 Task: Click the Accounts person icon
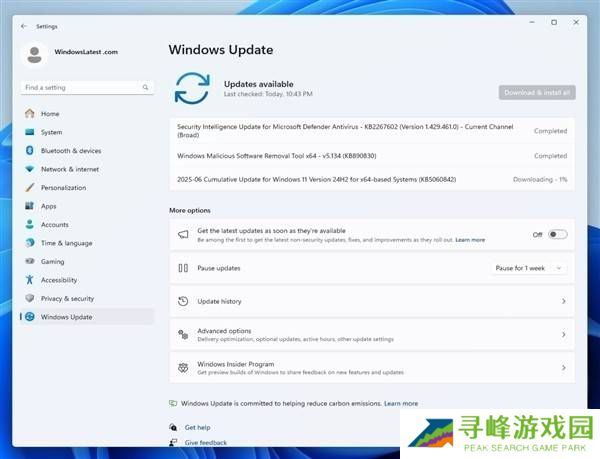click(30, 224)
